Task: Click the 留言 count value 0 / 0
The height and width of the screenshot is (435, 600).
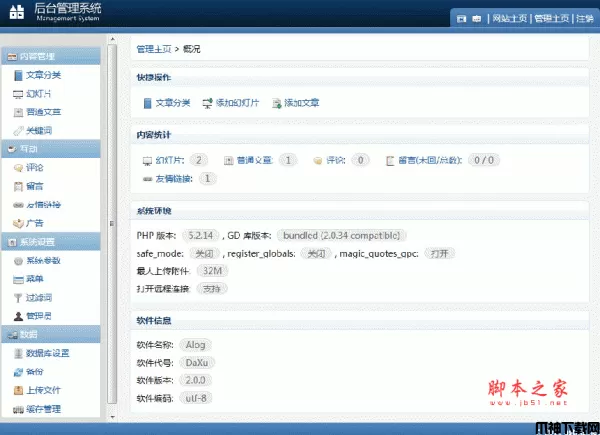Action: [x=484, y=160]
